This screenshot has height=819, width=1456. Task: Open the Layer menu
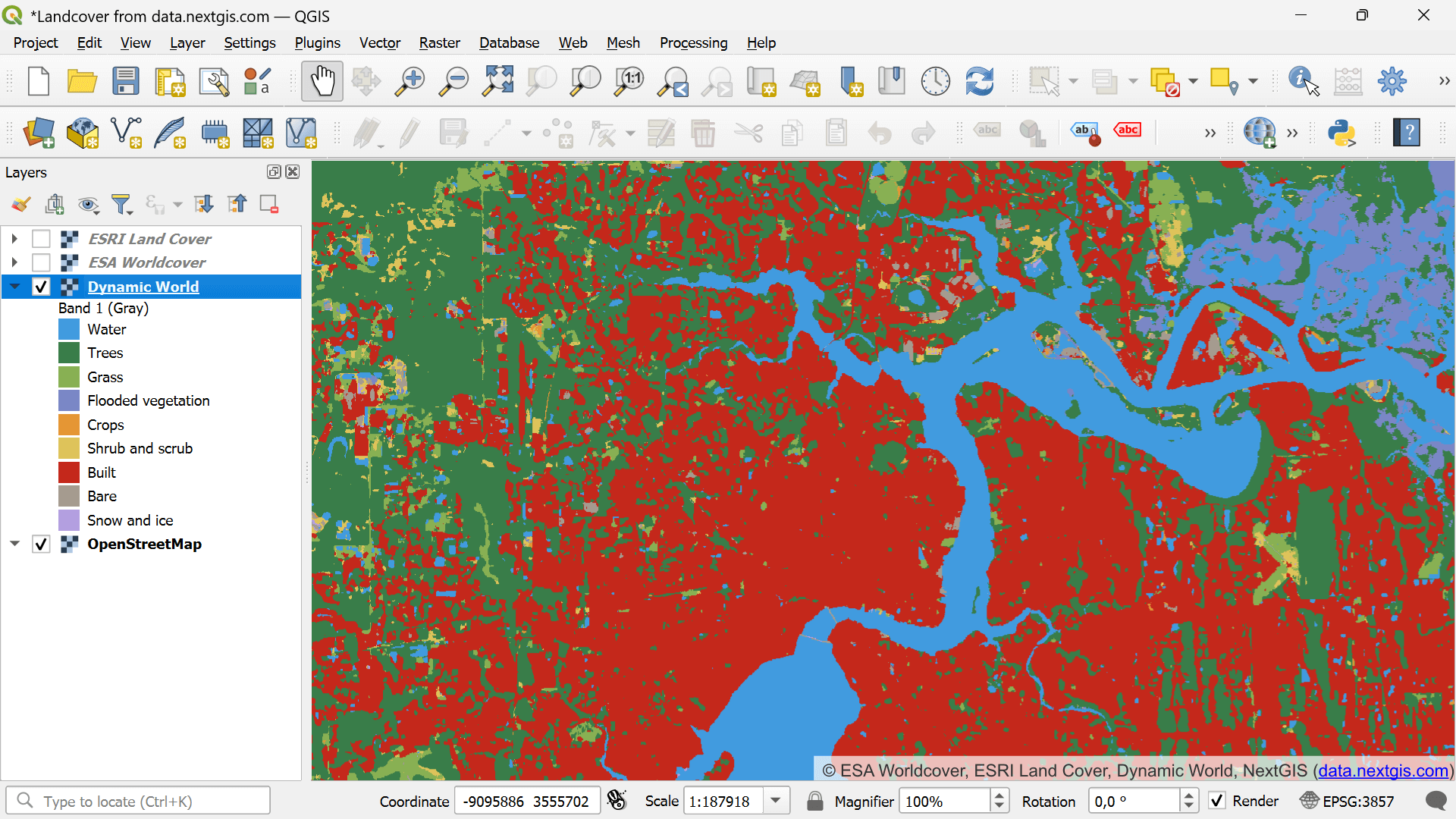(187, 43)
